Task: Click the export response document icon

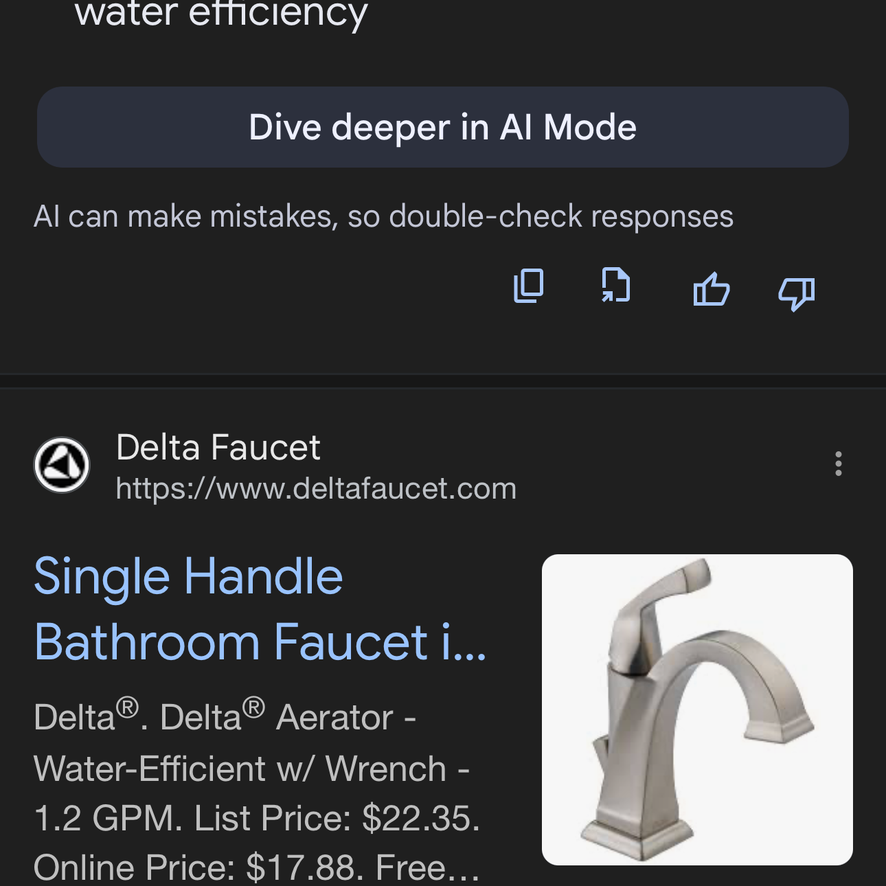Action: [616, 285]
